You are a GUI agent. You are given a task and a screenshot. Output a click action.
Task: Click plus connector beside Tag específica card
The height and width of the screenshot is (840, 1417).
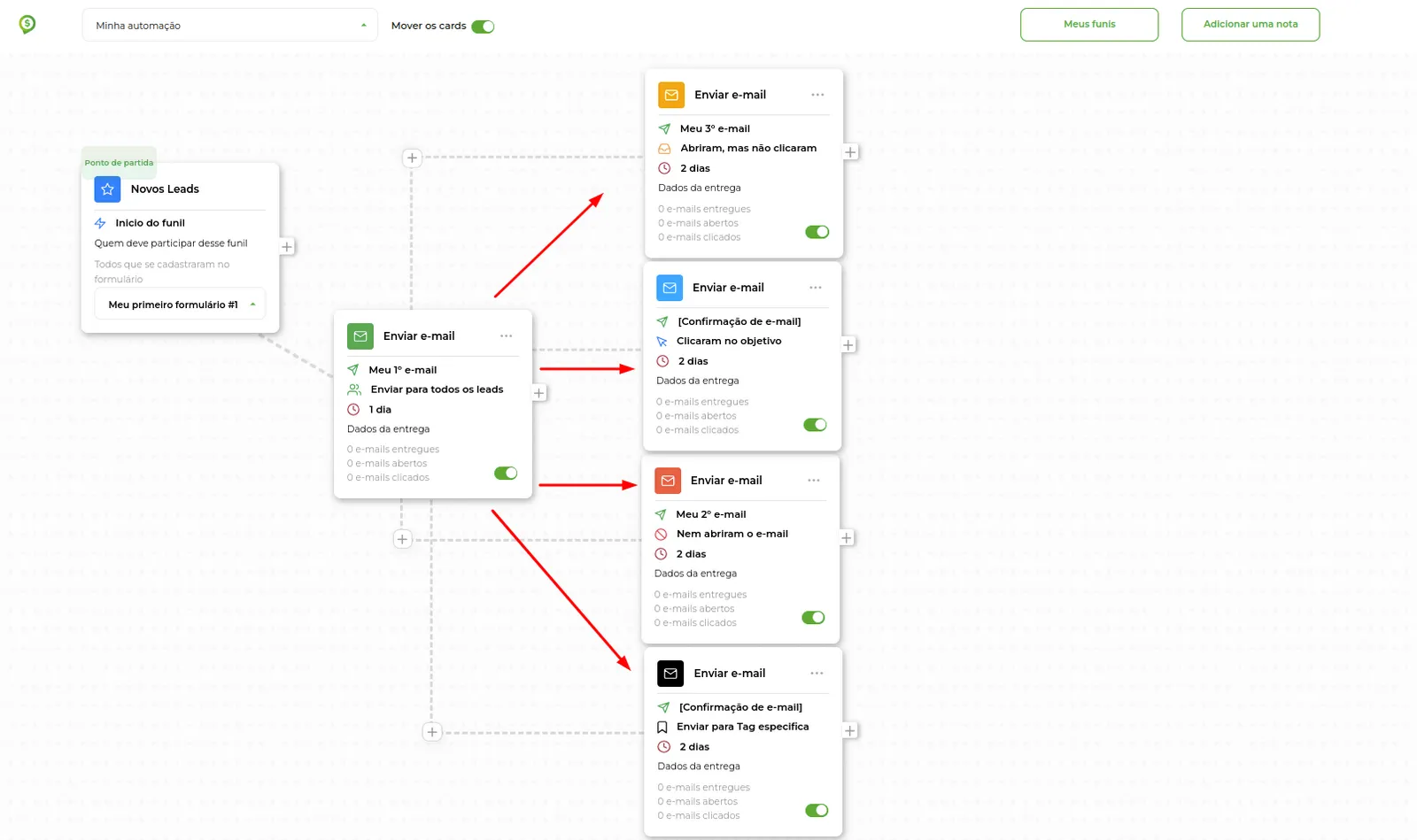pyautogui.click(x=850, y=731)
